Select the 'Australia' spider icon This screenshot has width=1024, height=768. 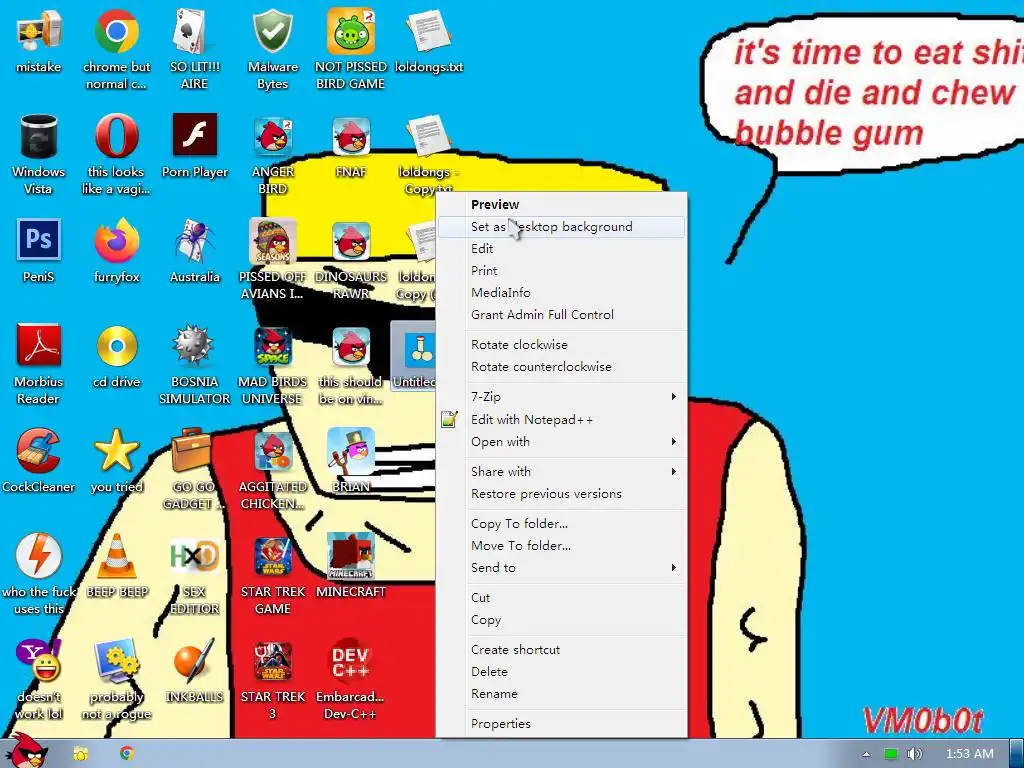(x=195, y=252)
